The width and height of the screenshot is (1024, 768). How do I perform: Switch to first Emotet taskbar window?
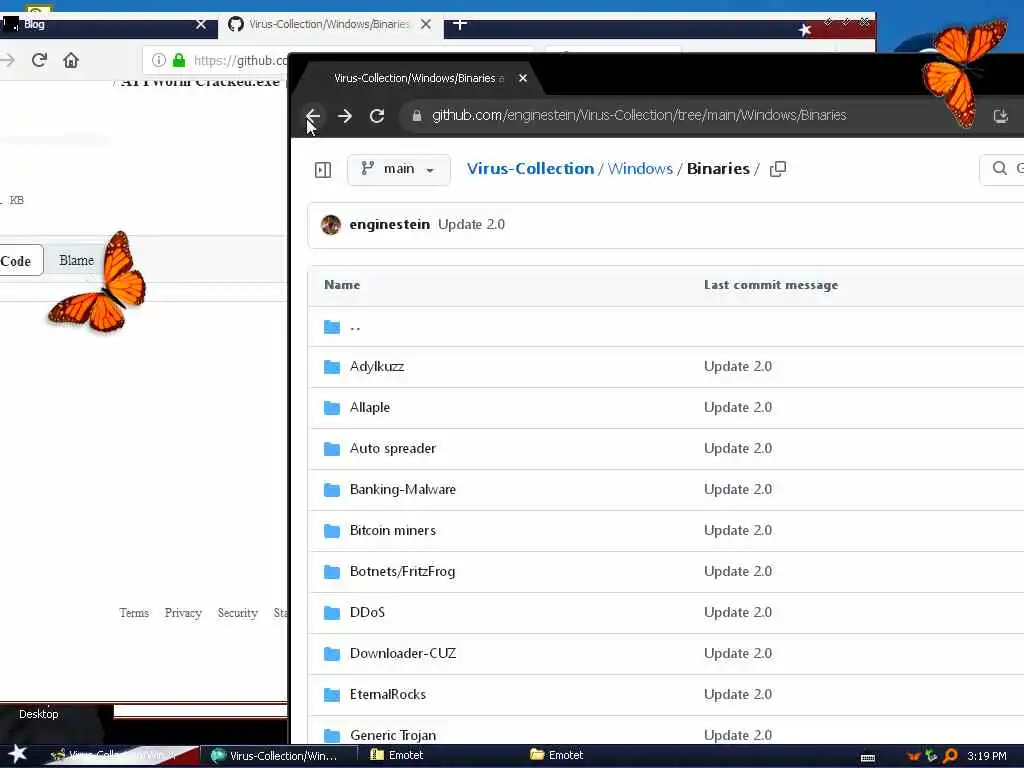click(397, 755)
